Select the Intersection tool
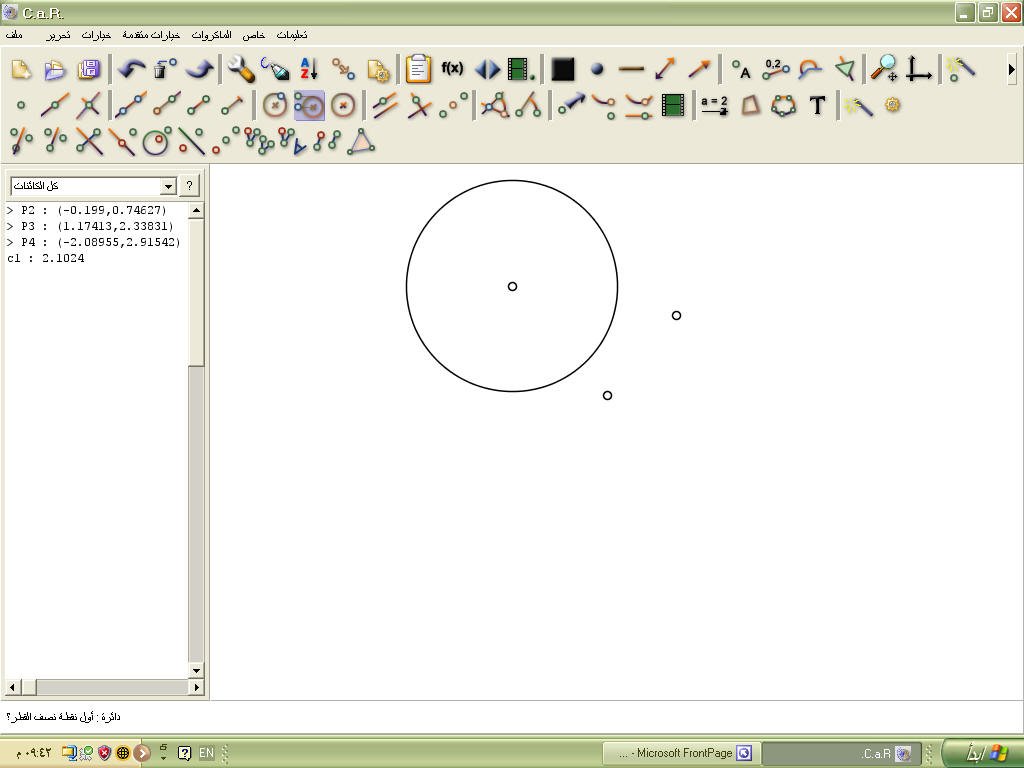 coord(89,105)
